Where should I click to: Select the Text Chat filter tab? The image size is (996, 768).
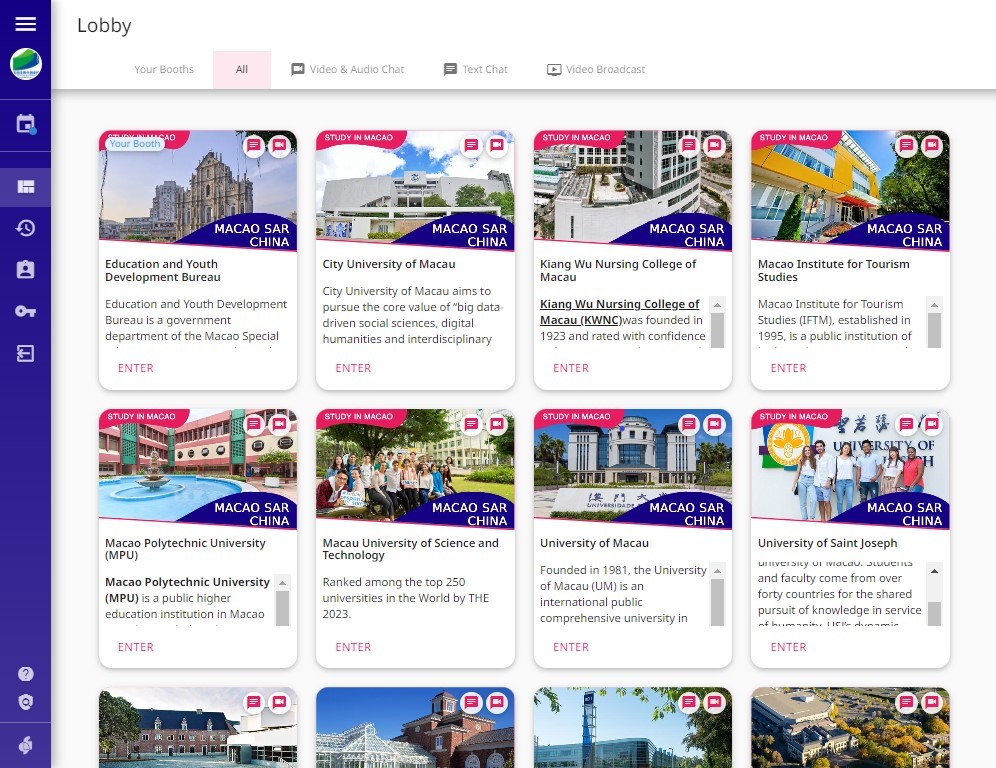[476, 70]
